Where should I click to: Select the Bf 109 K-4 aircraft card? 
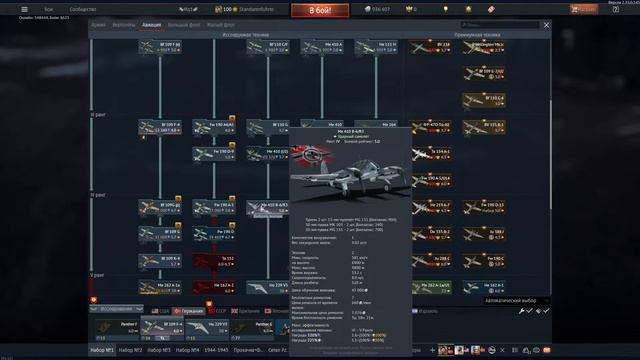point(160,261)
